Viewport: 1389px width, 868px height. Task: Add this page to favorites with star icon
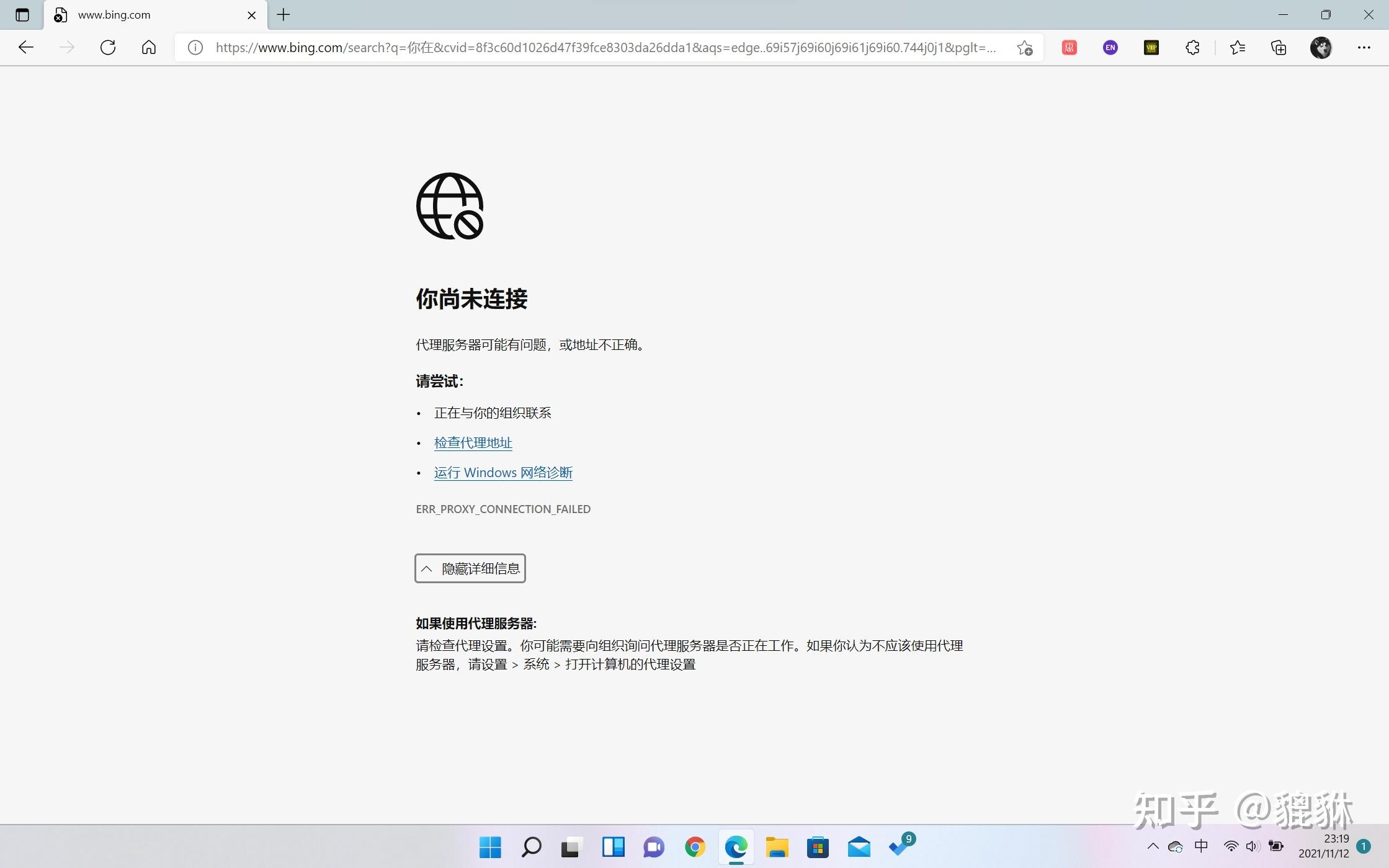pyautogui.click(x=1024, y=47)
